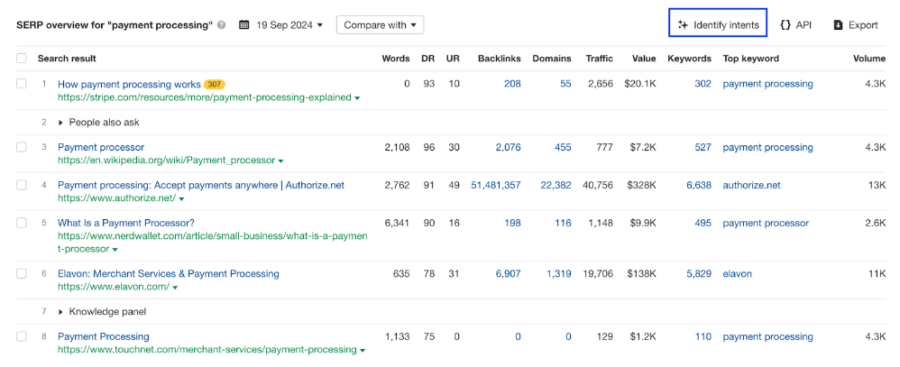900x367 pixels.
Task: Click the Export file icon
Action: [838, 25]
